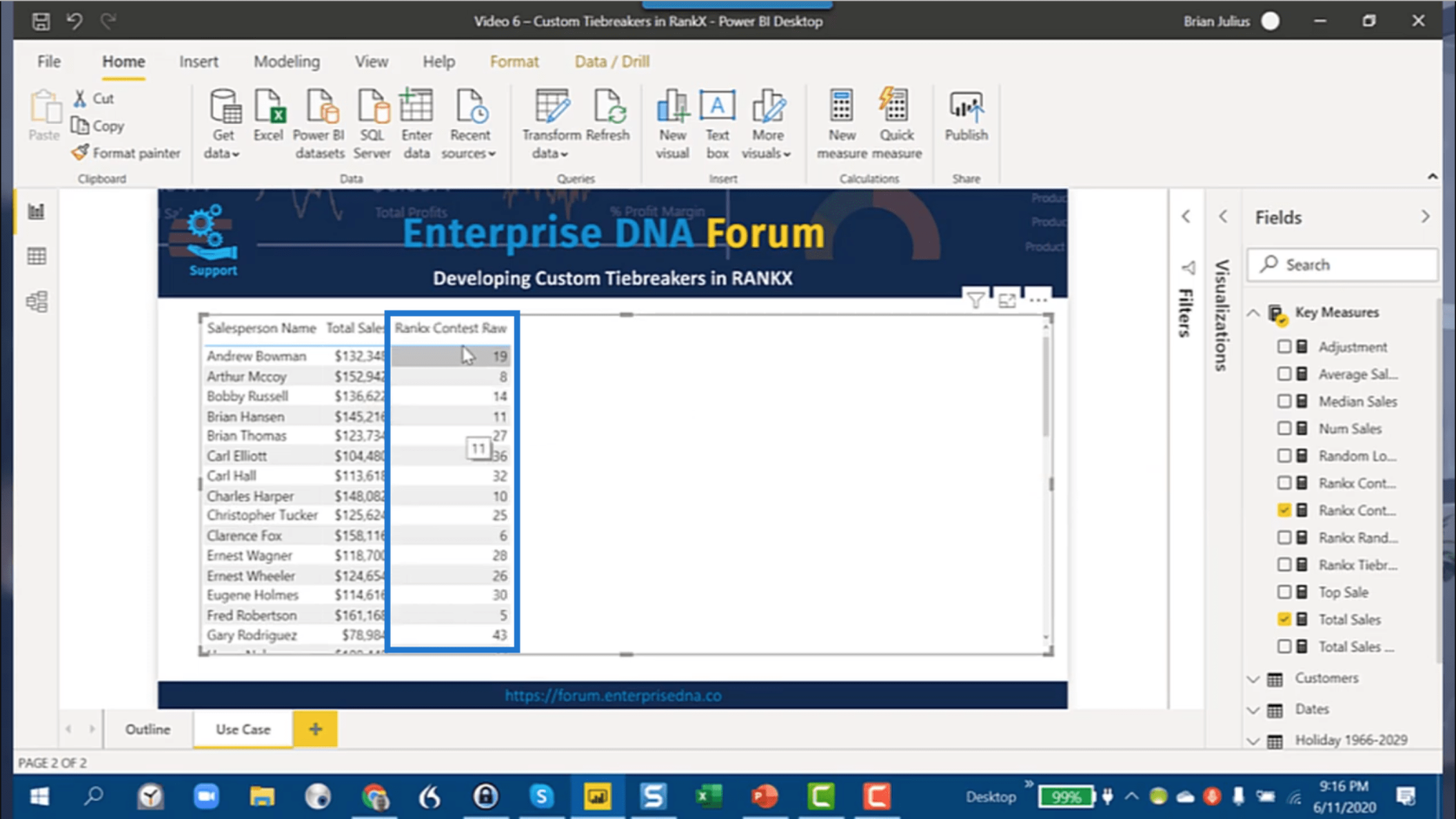Collapse the Fields pane arrow
This screenshot has width=1456, height=819.
[x=1426, y=217]
